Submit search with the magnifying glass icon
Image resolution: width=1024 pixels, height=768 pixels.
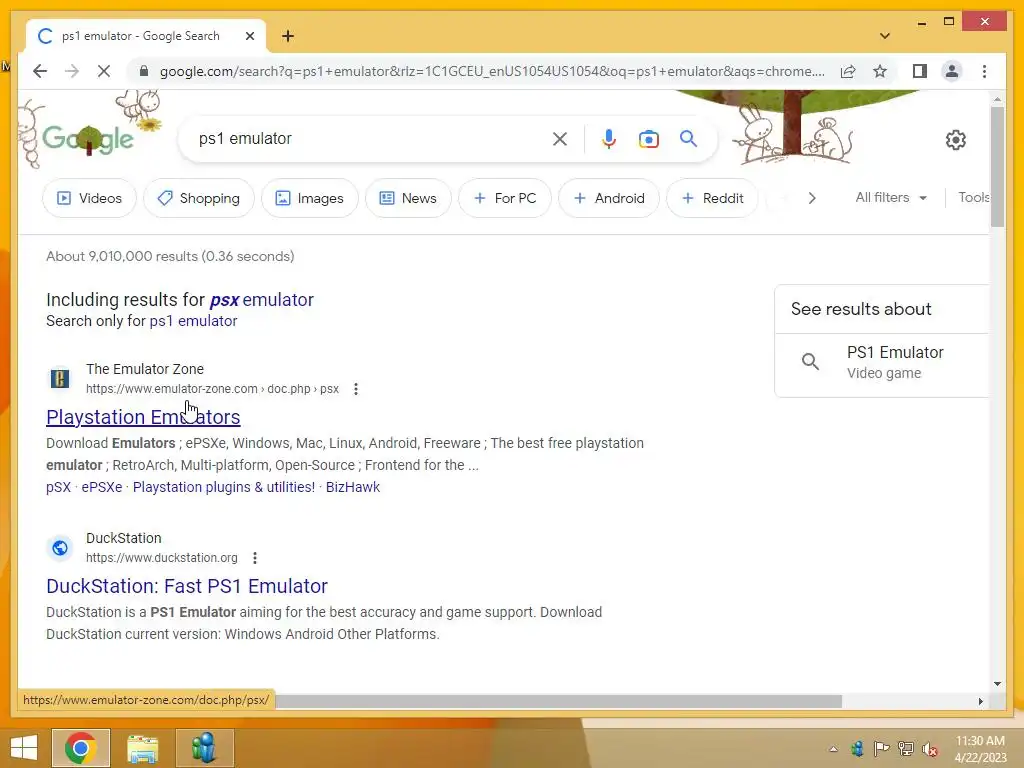pyautogui.click(x=688, y=138)
